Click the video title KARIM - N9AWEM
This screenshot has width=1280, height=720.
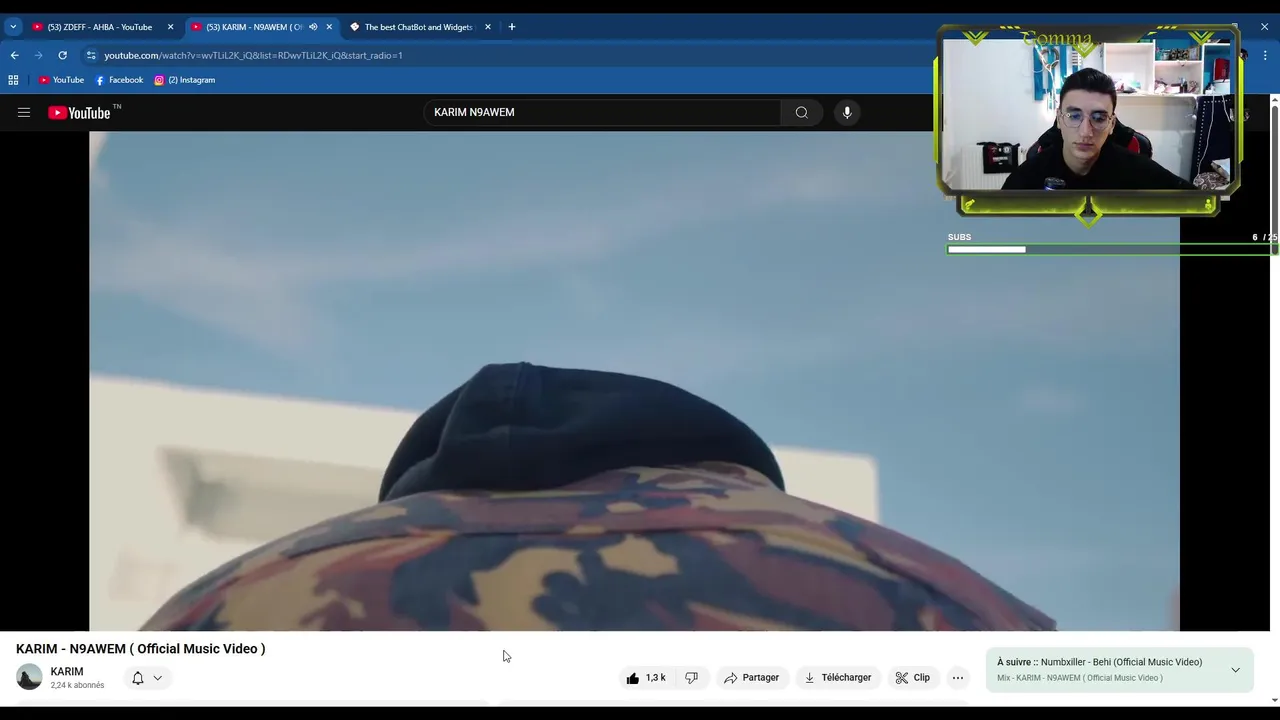pyautogui.click(x=141, y=649)
